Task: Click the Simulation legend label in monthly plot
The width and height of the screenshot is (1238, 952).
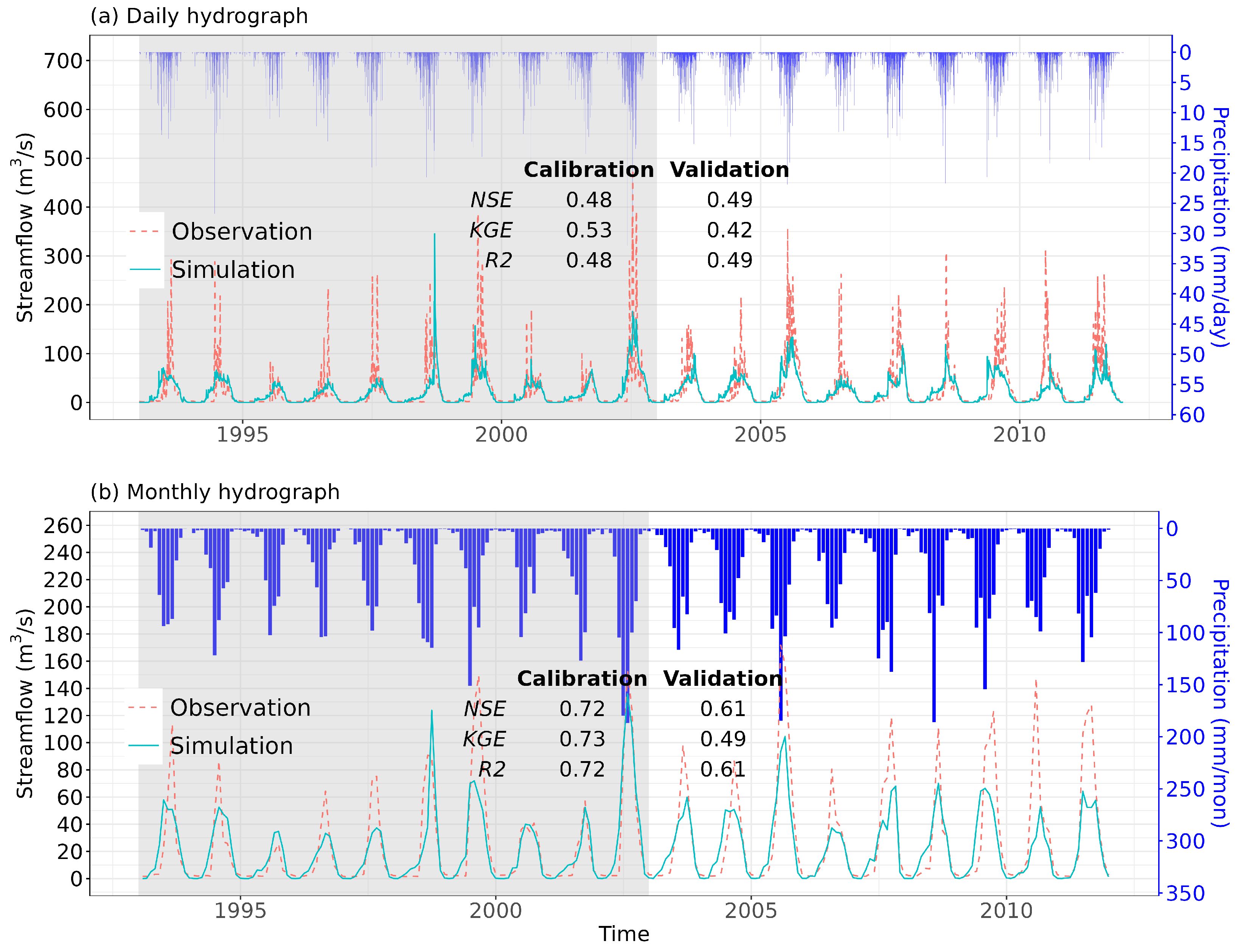Action: (231, 746)
